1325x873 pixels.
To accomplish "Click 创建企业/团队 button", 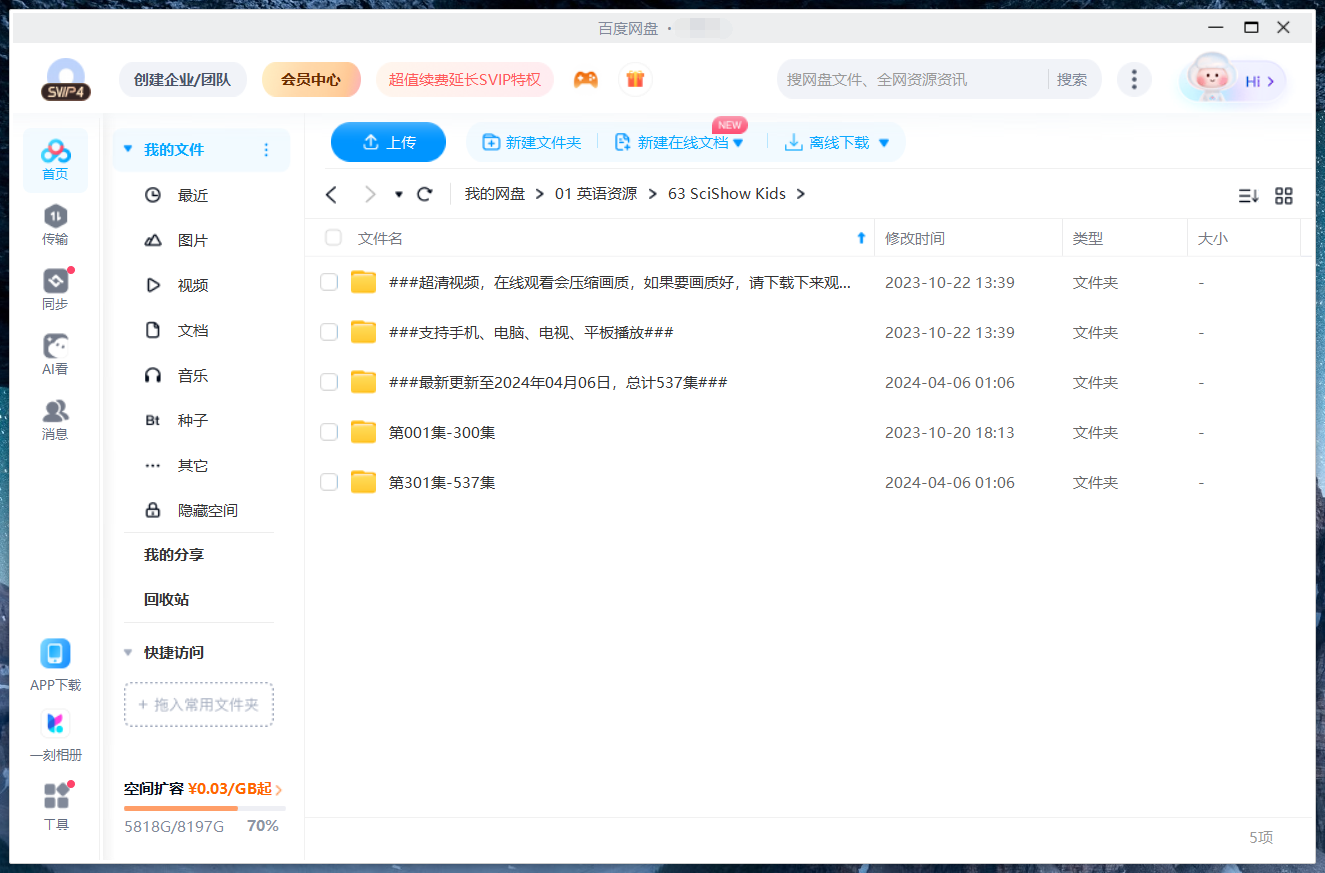I will point(182,79).
